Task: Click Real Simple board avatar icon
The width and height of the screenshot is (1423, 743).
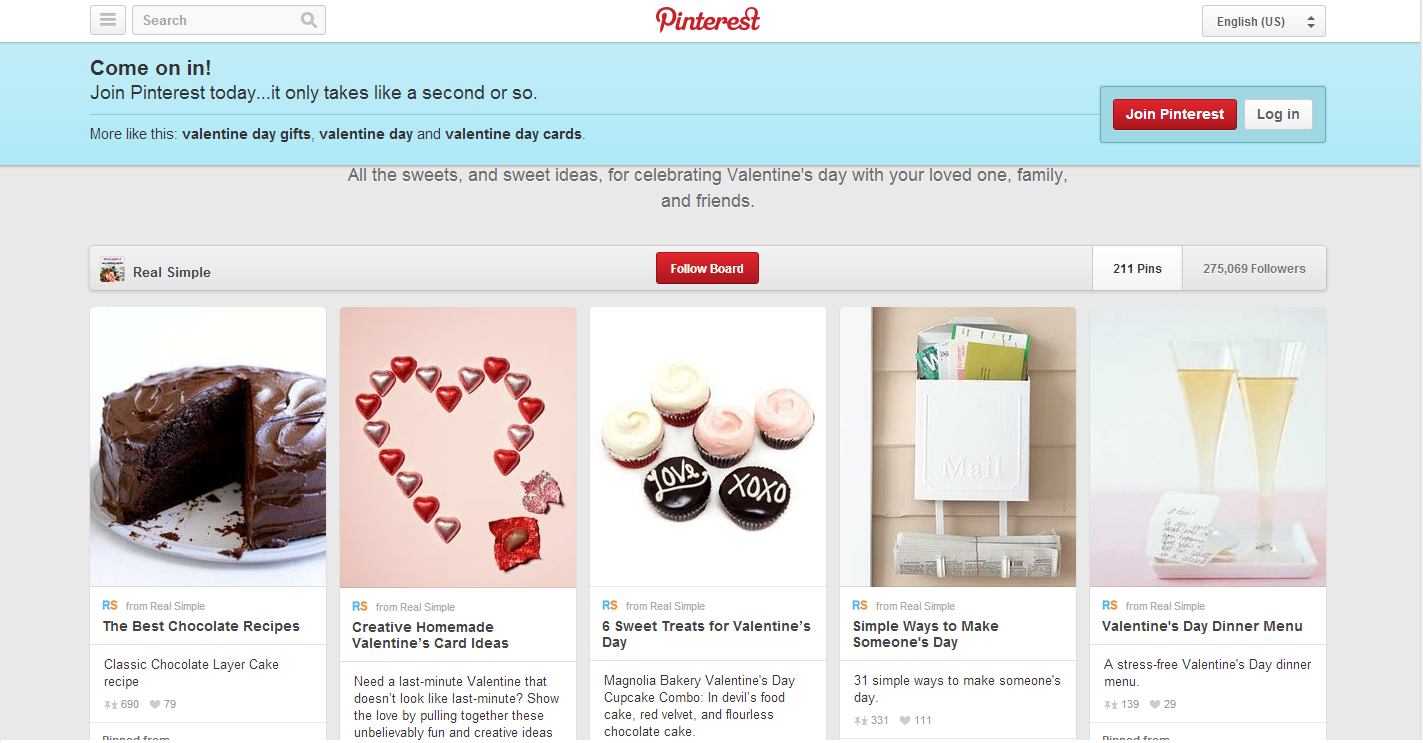Action: point(112,269)
